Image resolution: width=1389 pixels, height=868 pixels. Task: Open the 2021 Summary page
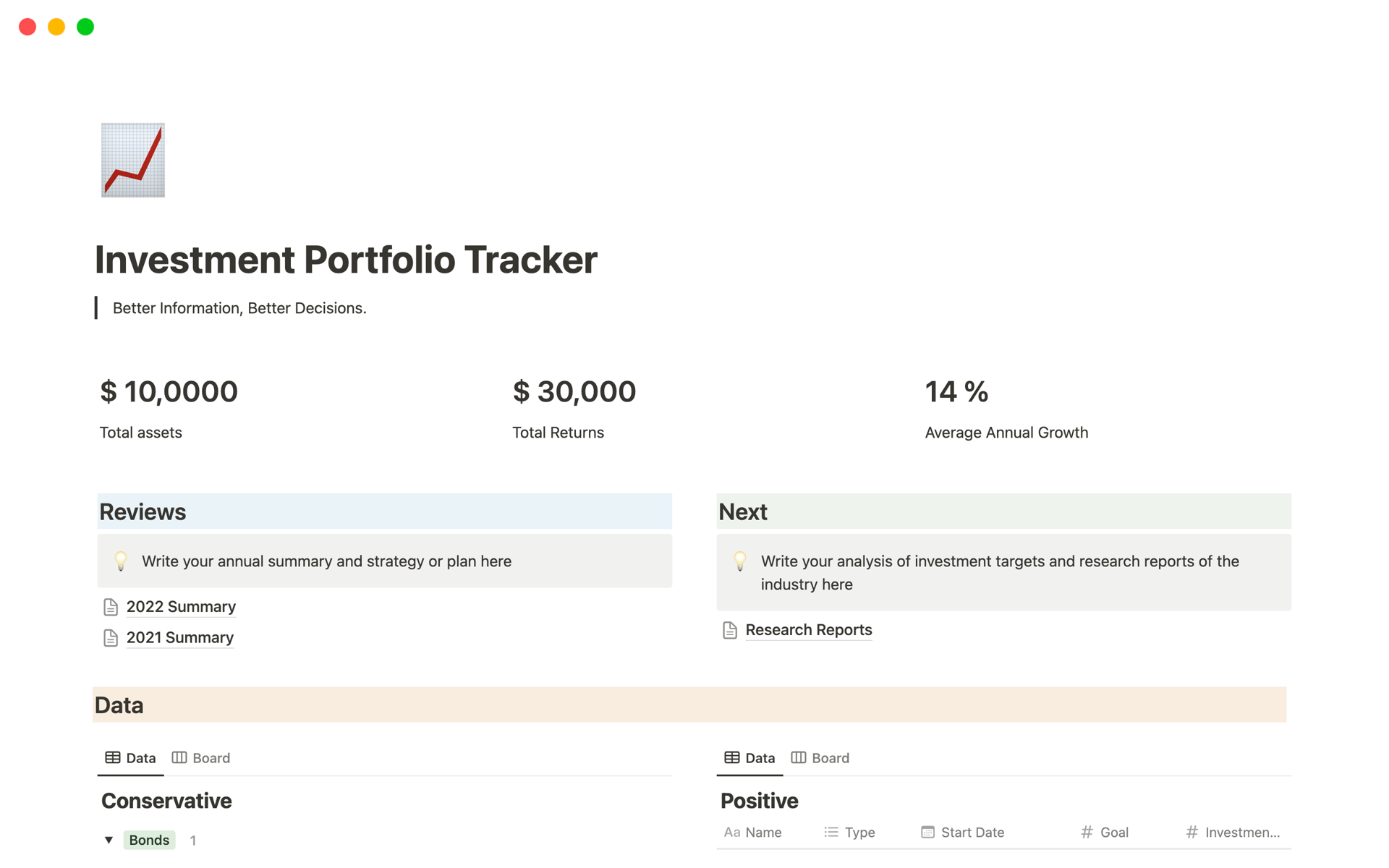[x=179, y=637]
